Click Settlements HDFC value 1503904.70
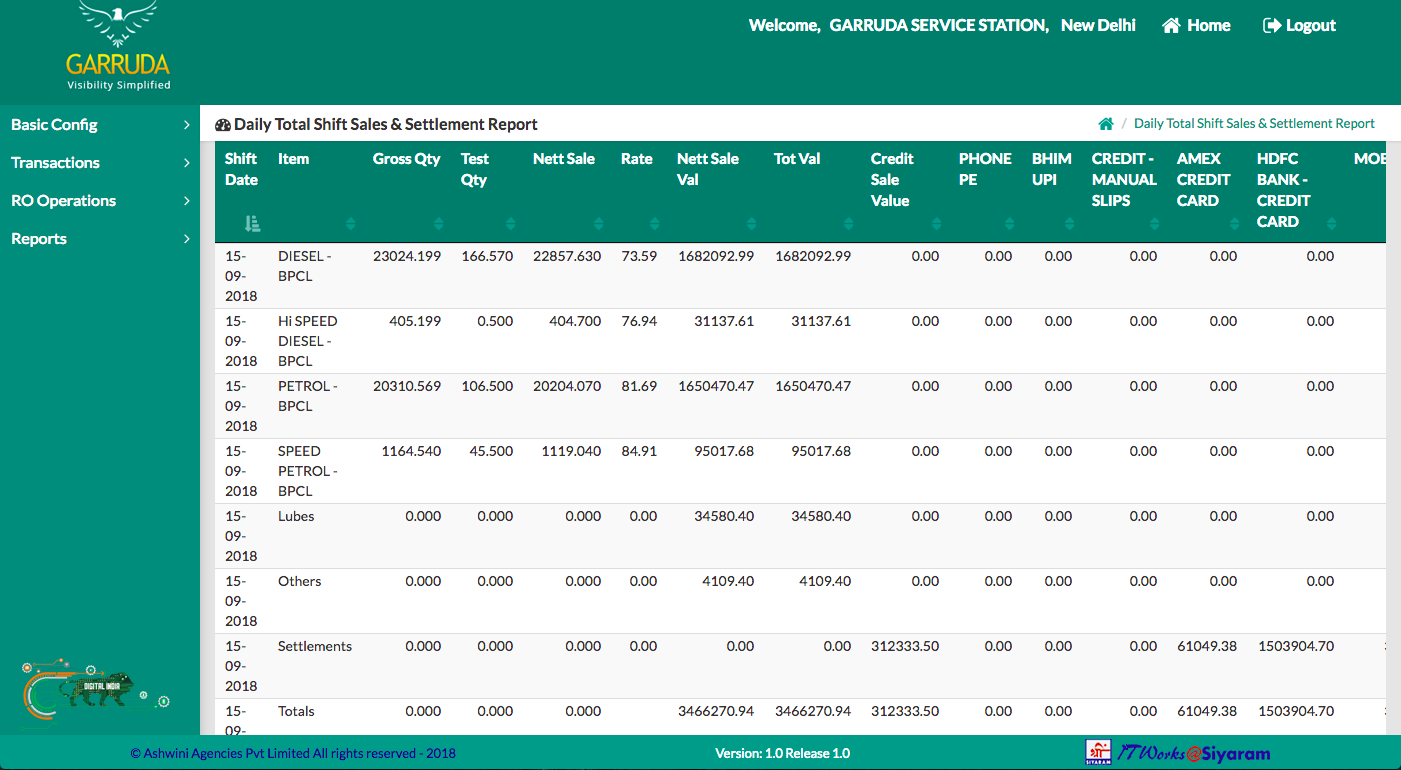This screenshot has width=1401, height=770. coord(1296,646)
